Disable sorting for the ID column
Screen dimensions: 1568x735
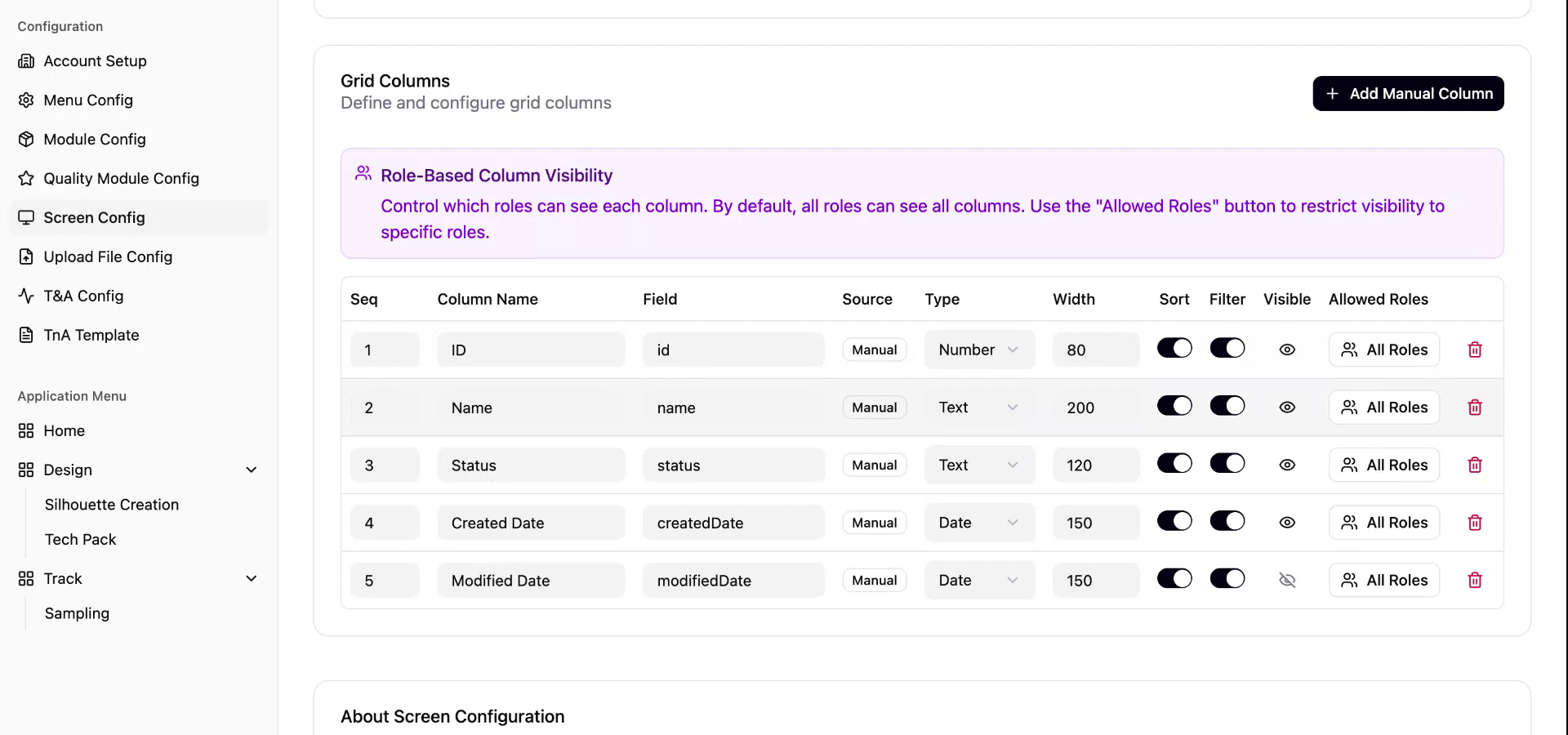1174,348
